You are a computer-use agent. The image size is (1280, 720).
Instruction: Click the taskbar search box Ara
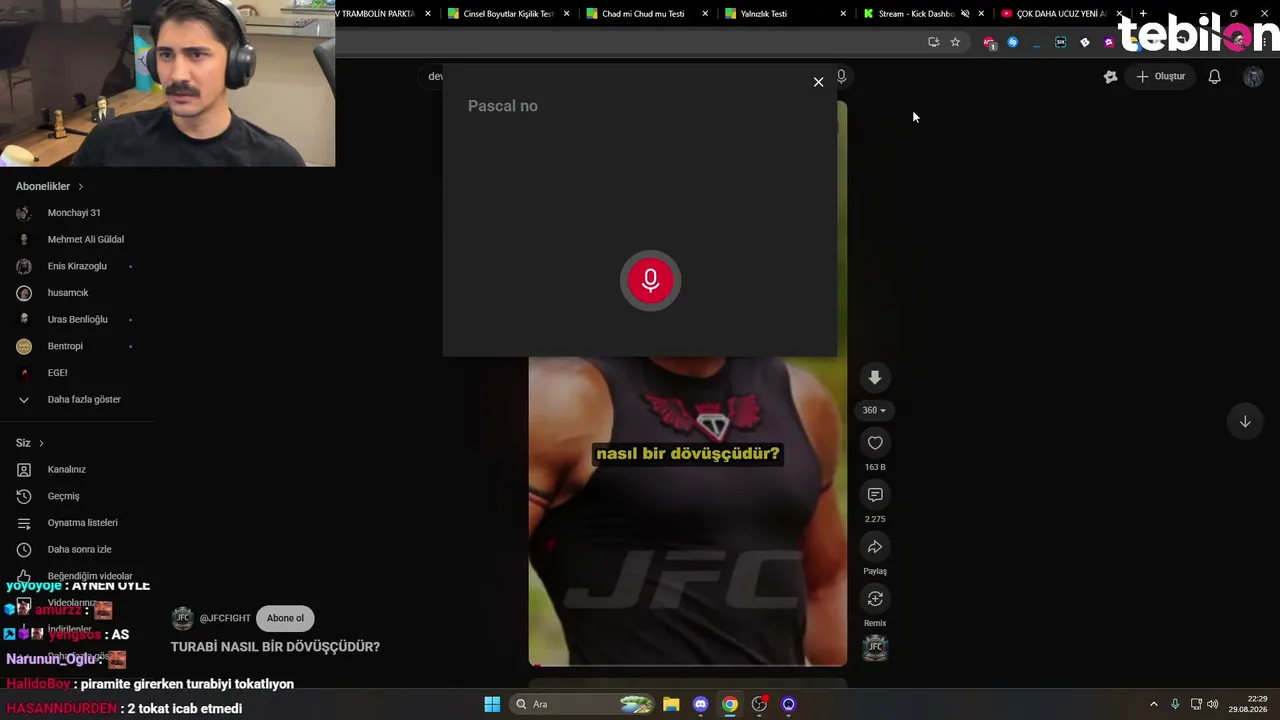coord(582,704)
